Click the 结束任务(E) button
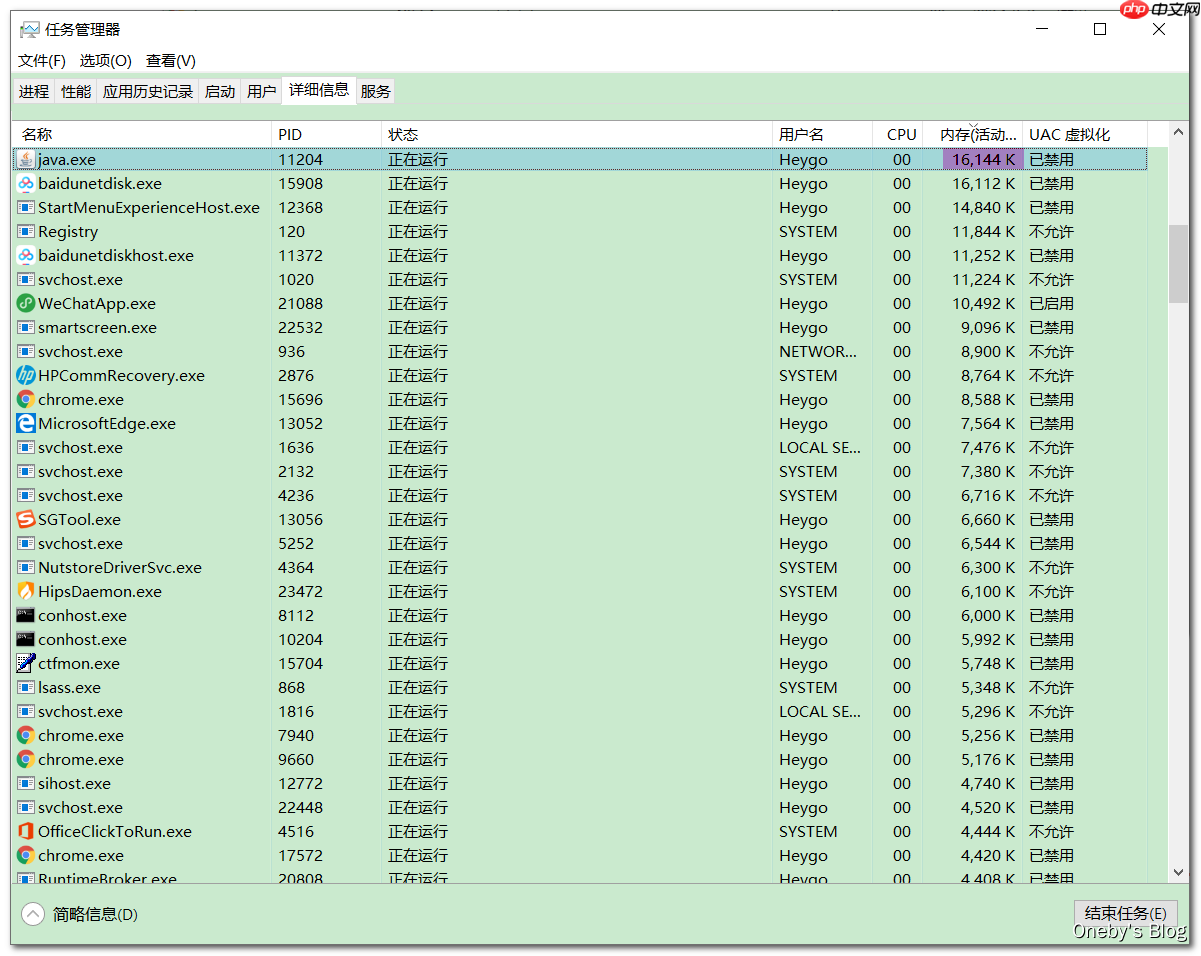Image resolution: width=1201 pixels, height=956 pixels. pyautogui.click(x=1125, y=913)
